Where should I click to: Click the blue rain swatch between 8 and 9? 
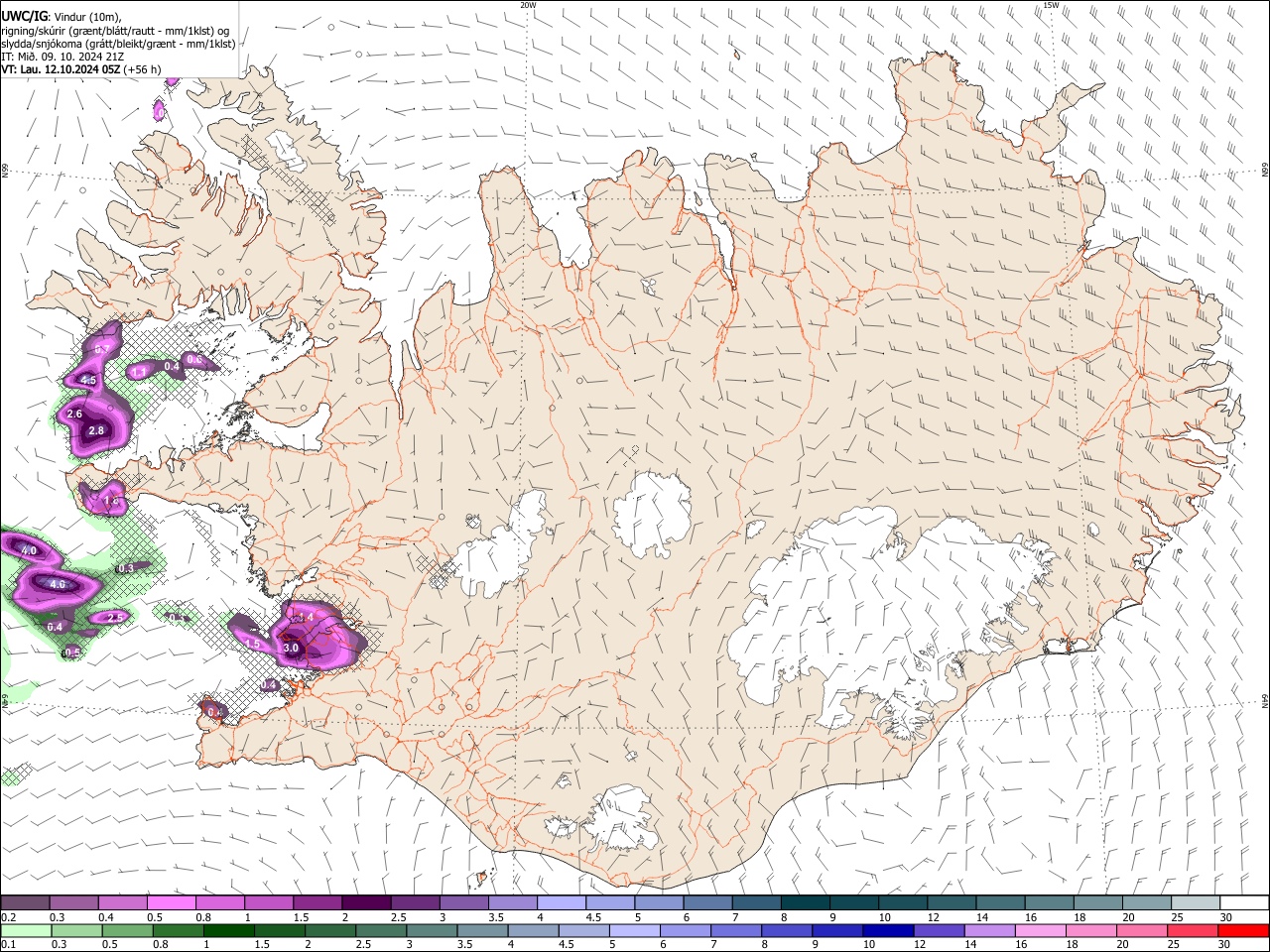coord(785,931)
